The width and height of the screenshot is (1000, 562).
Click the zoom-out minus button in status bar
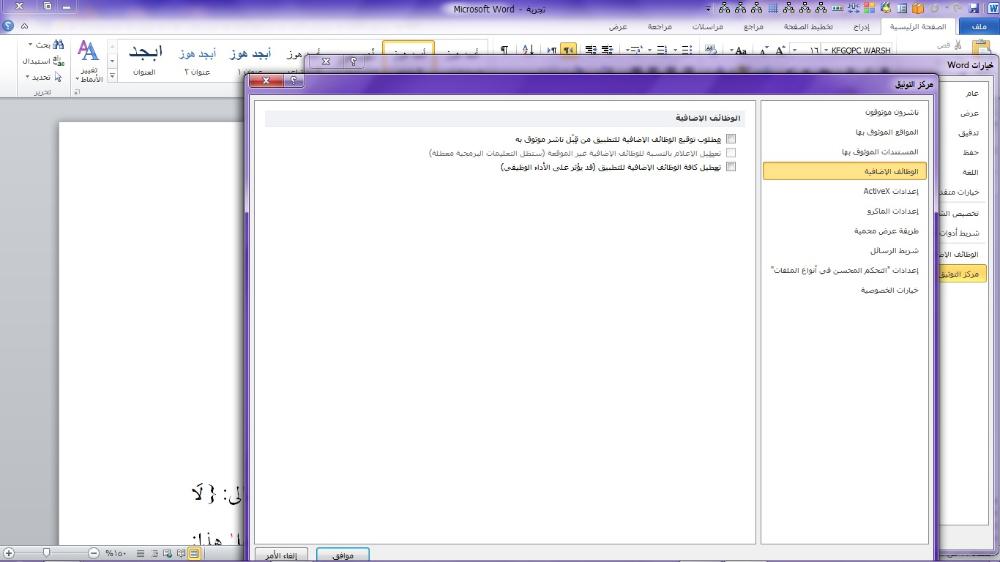click(x=94, y=553)
